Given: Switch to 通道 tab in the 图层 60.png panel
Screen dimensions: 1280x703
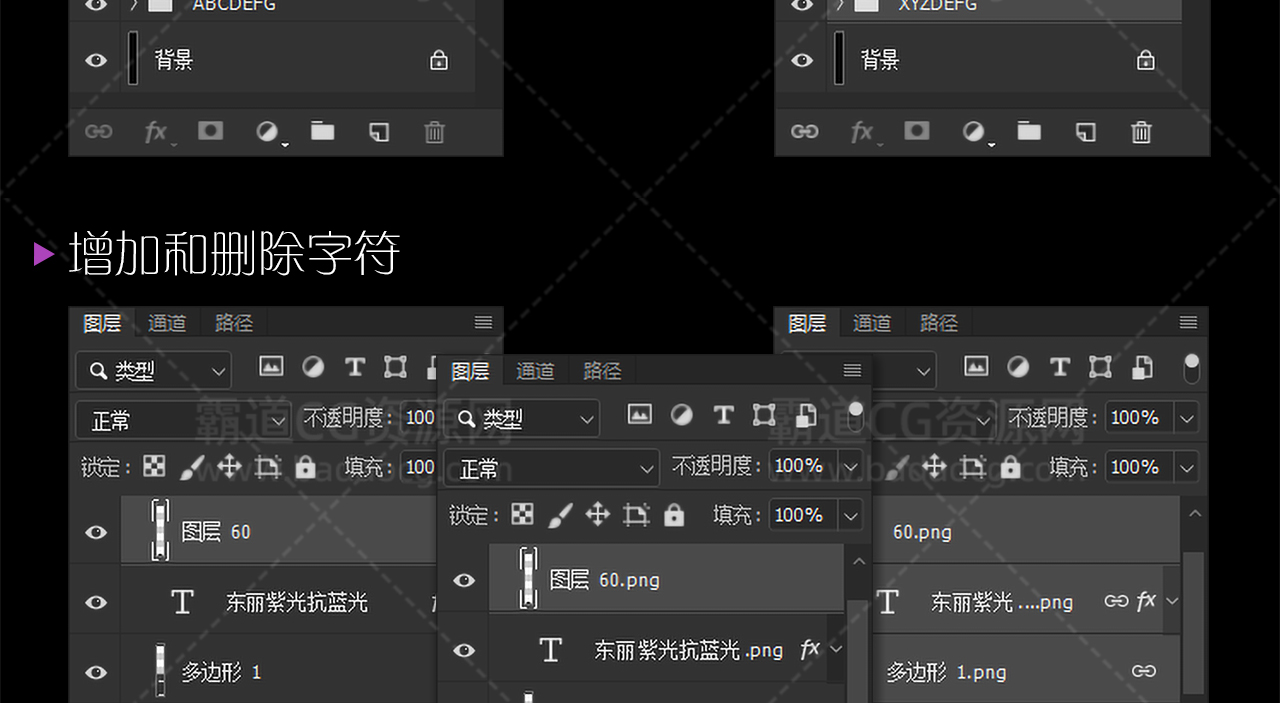Looking at the screenshot, I should click(535, 371).
